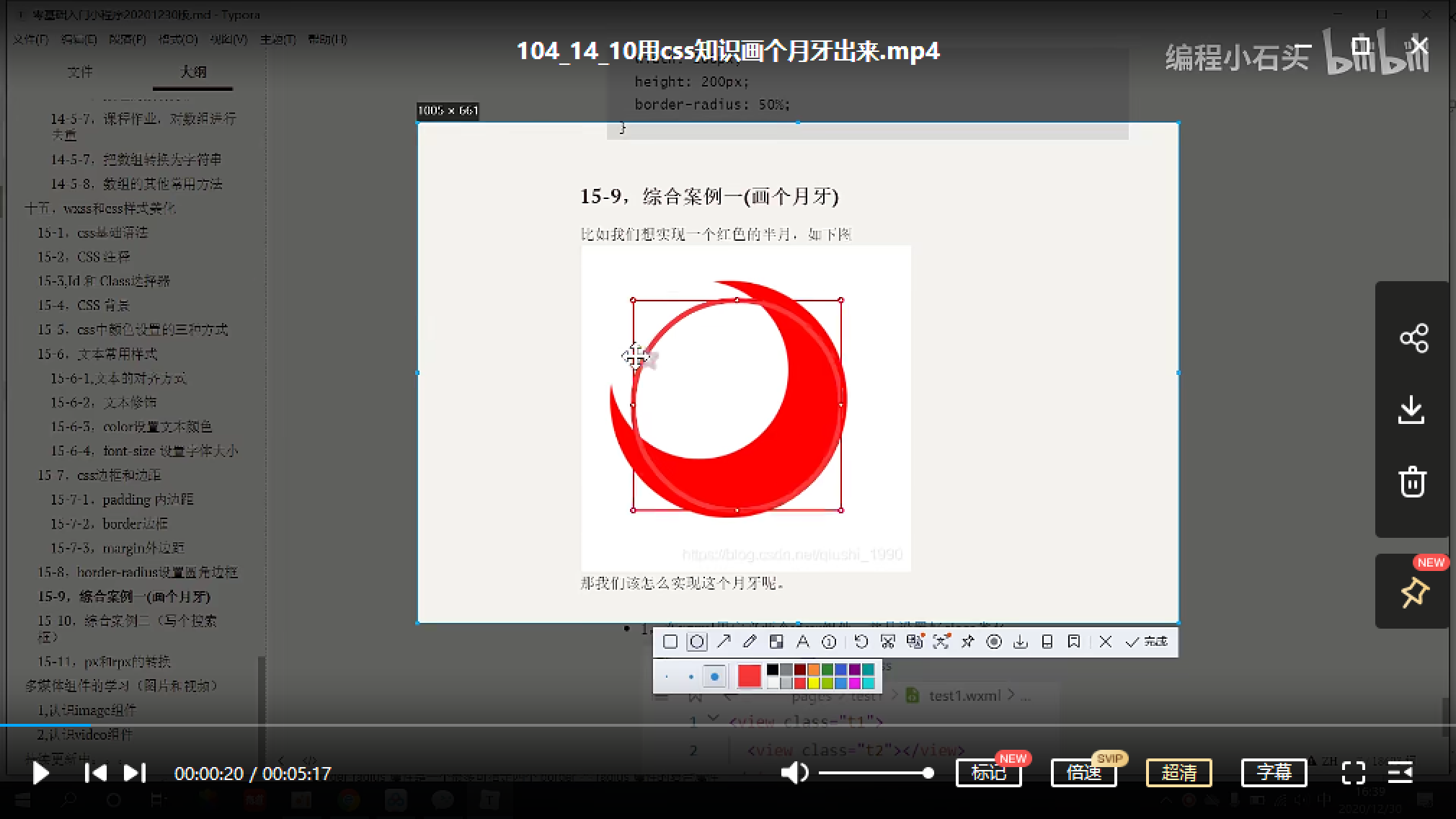The image size is (1456, 819).
Task: Select the text annotation tool
Action: pos(802,642)
